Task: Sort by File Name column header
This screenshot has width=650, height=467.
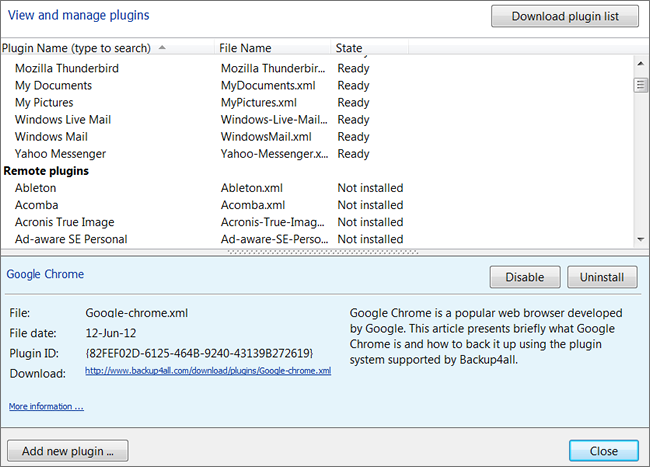Action: click(x=272, y=48)
